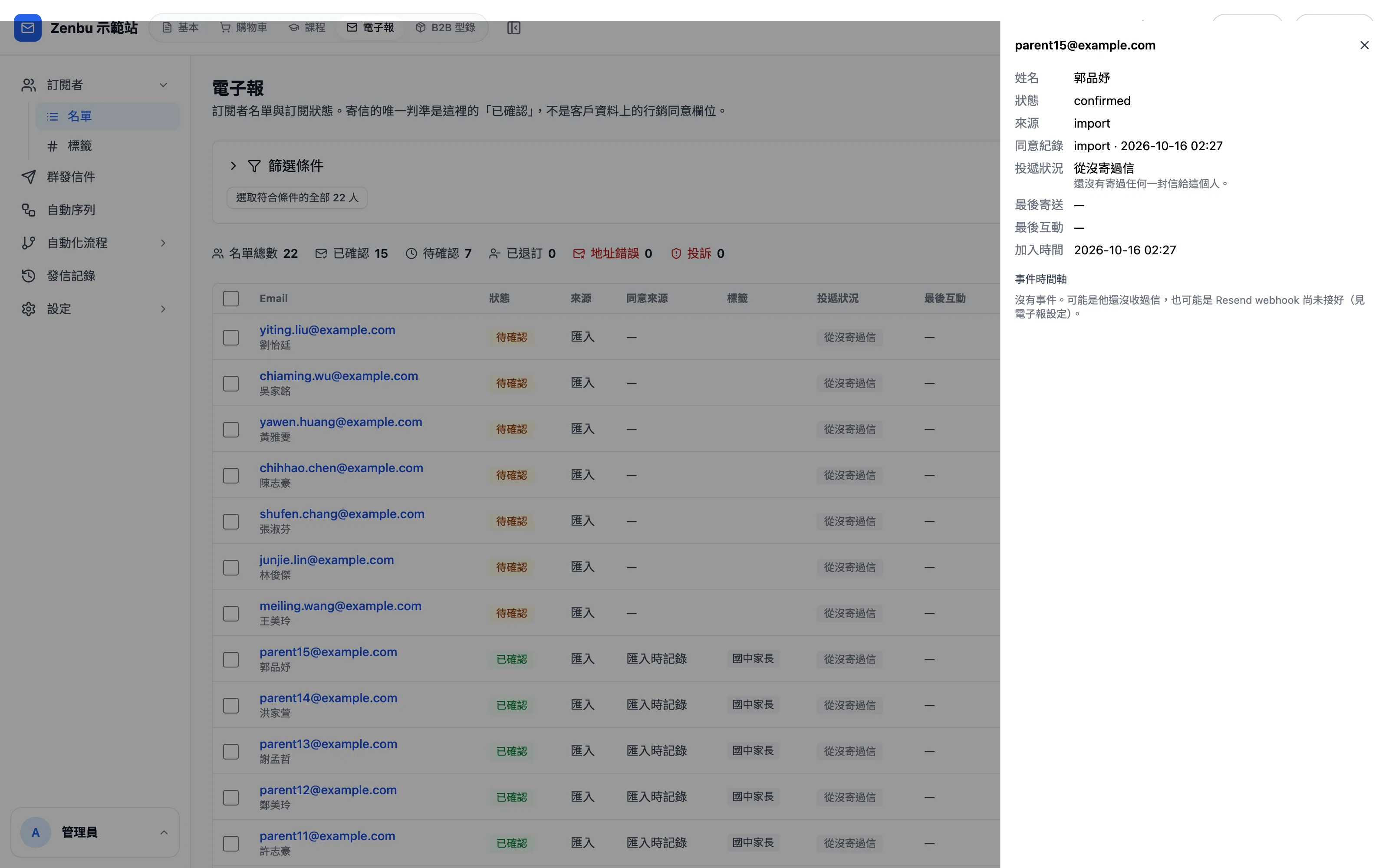Close the parent15 subscriber detail panel

point(1364,45)
